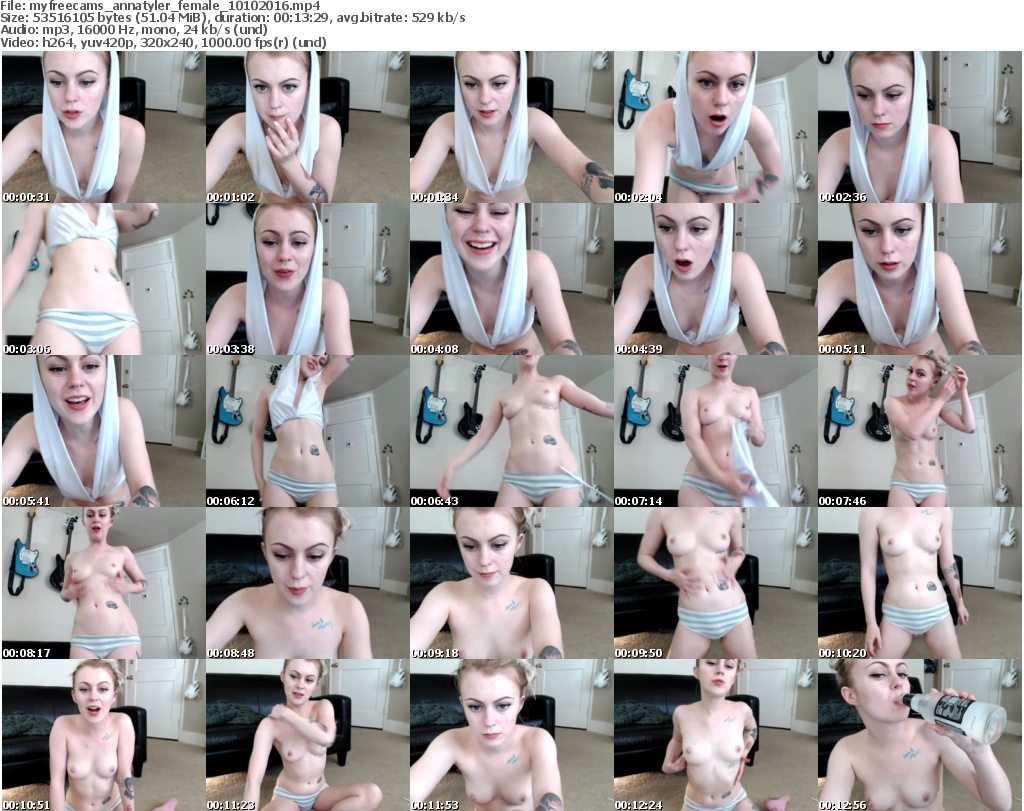The width and height of the screenshot is (1024, 811).
Task: Click the thumbnail stamped 00:10:20
Action: pos(919,583)
